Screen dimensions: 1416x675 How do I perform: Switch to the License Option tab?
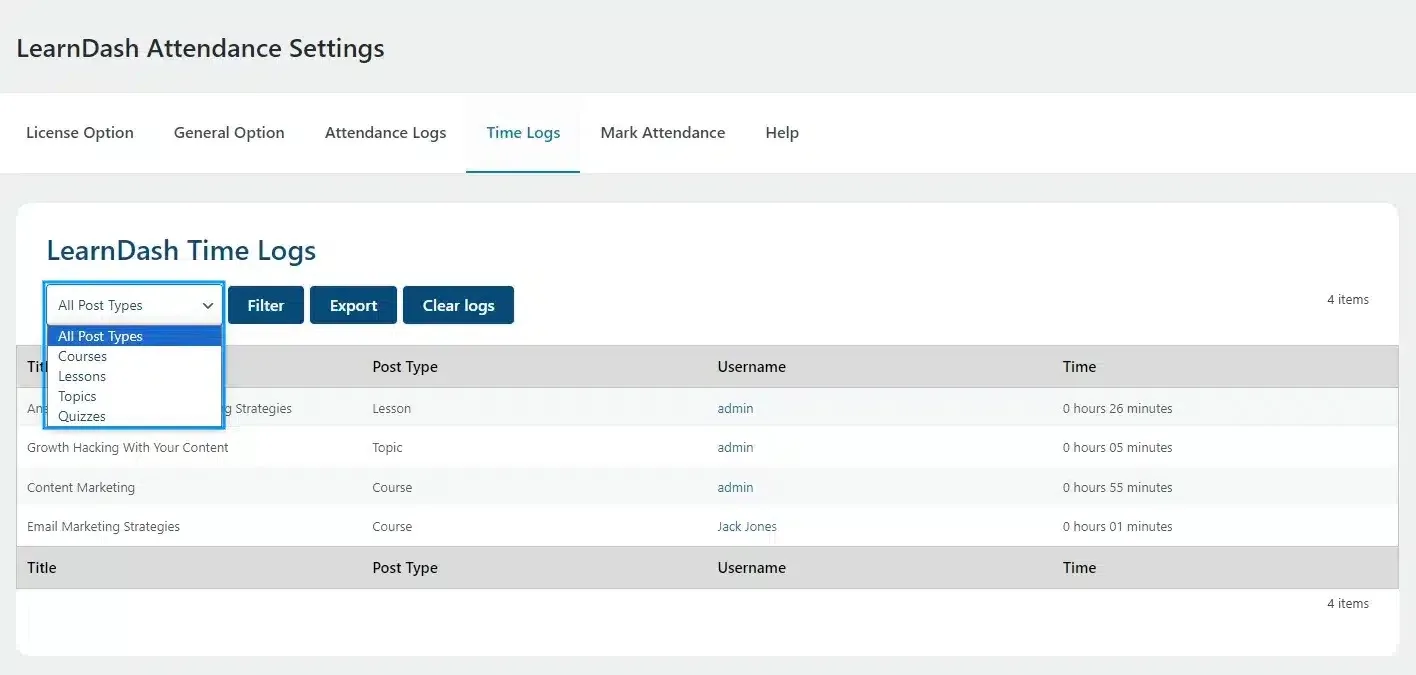pyautogui.click(x=80, y=132)
